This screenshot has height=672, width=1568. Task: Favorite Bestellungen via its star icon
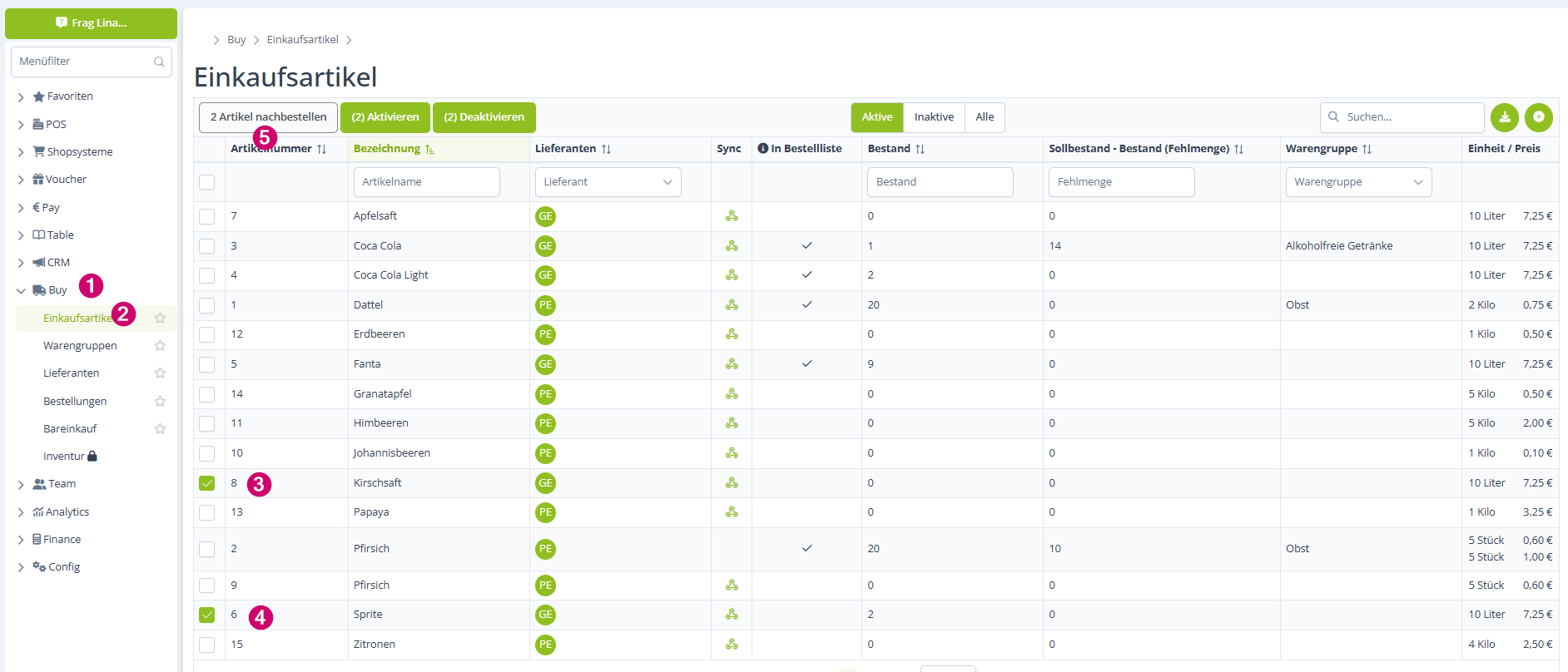coord(160,401)
